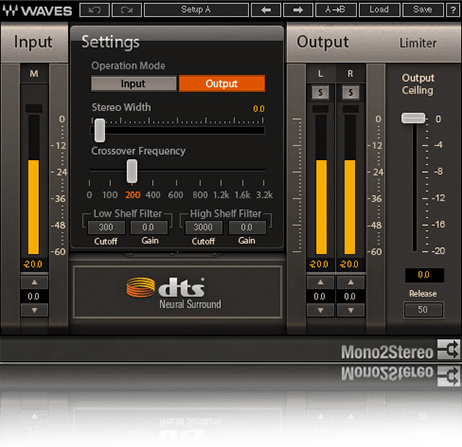Click the input peak readout -20.0
Screen dimensions: 462x447
(33, 264)
